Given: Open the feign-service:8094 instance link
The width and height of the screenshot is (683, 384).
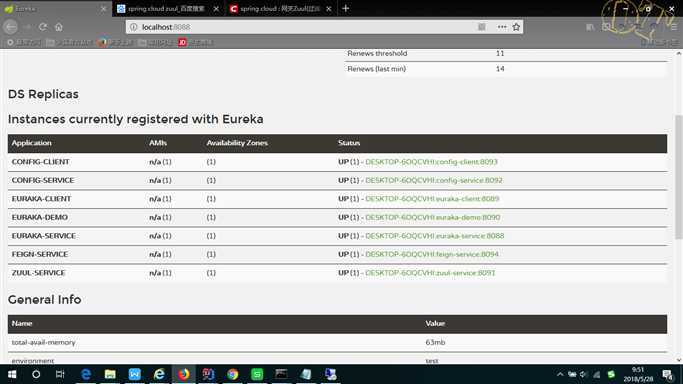Looking at the screenshot, I should (x=432, y=254).
